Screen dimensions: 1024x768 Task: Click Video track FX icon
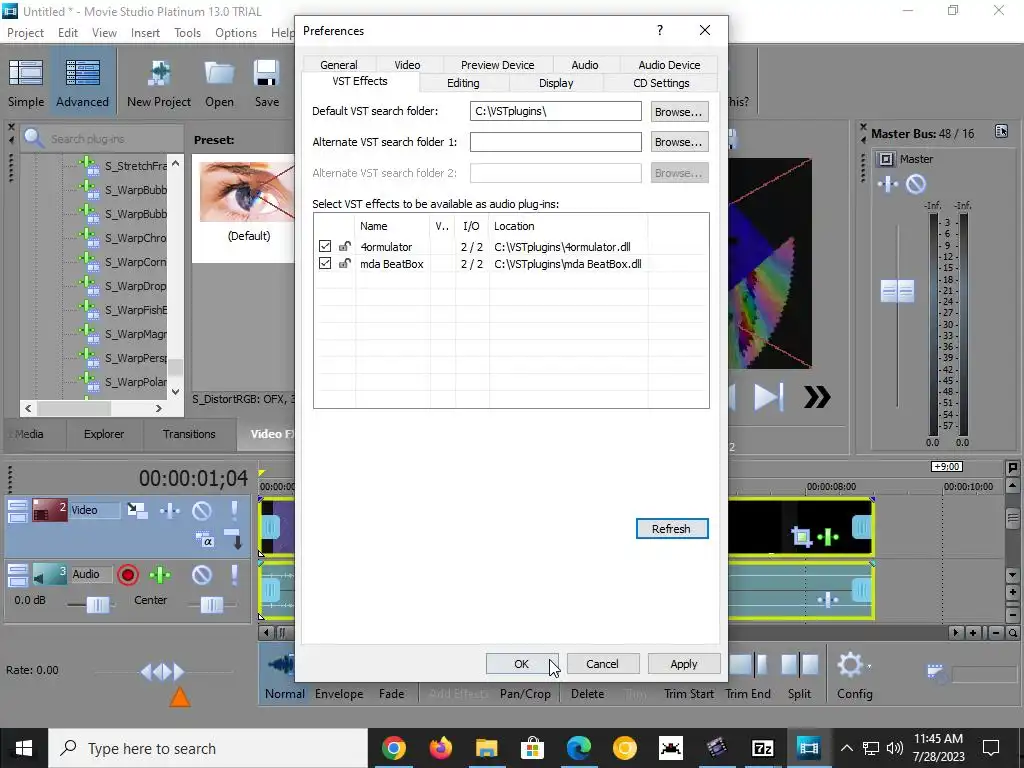pyautogui.click(x=170, y=510)
